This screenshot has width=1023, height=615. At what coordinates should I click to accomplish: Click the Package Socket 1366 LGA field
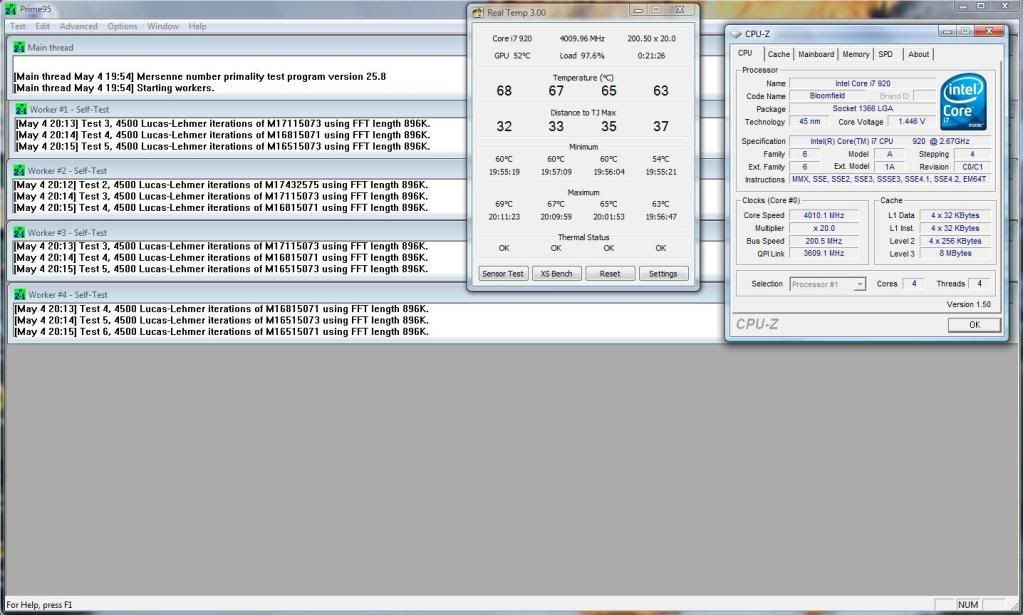pos(863,109)
